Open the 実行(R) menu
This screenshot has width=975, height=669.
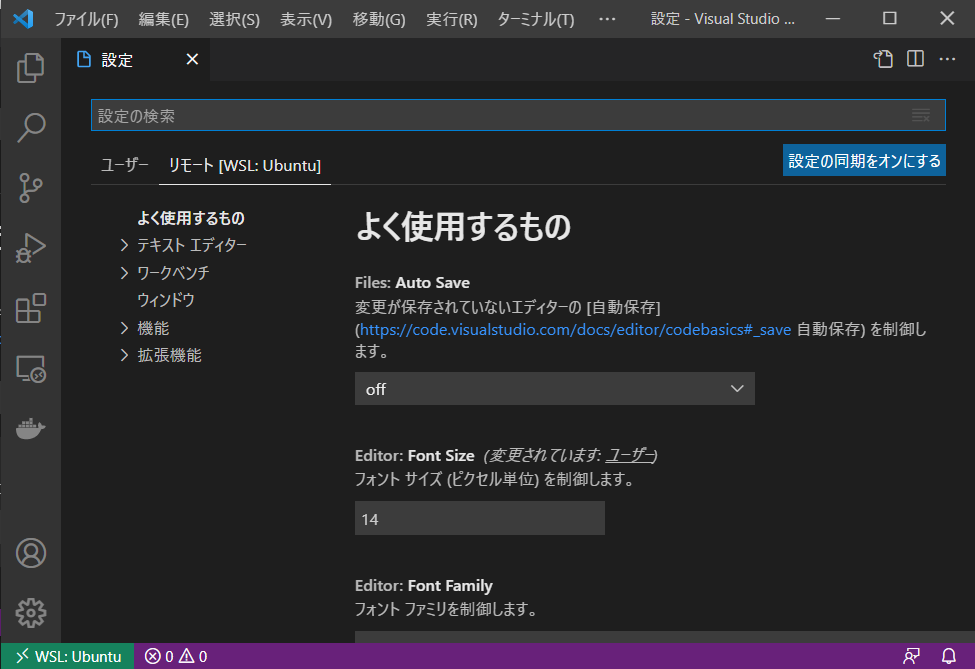(x=452, y=19)
